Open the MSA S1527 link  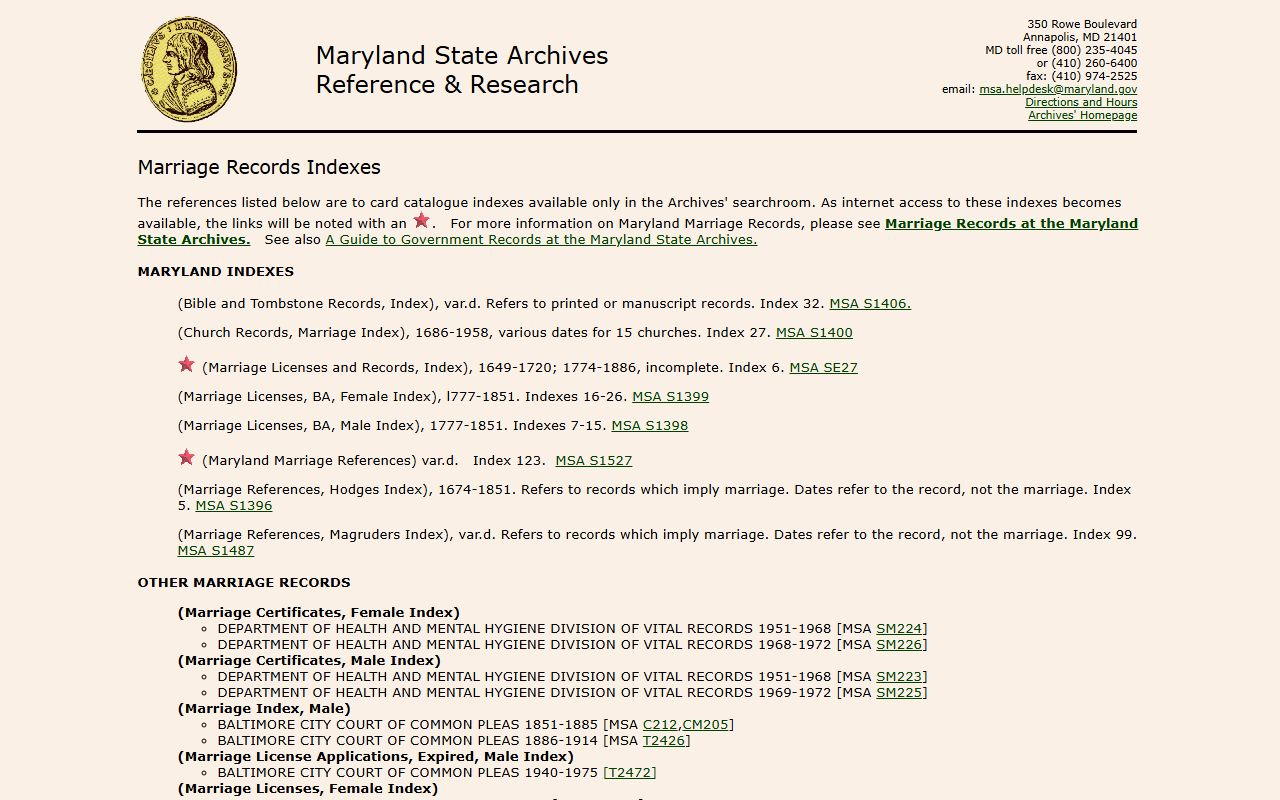coord(594,461)
